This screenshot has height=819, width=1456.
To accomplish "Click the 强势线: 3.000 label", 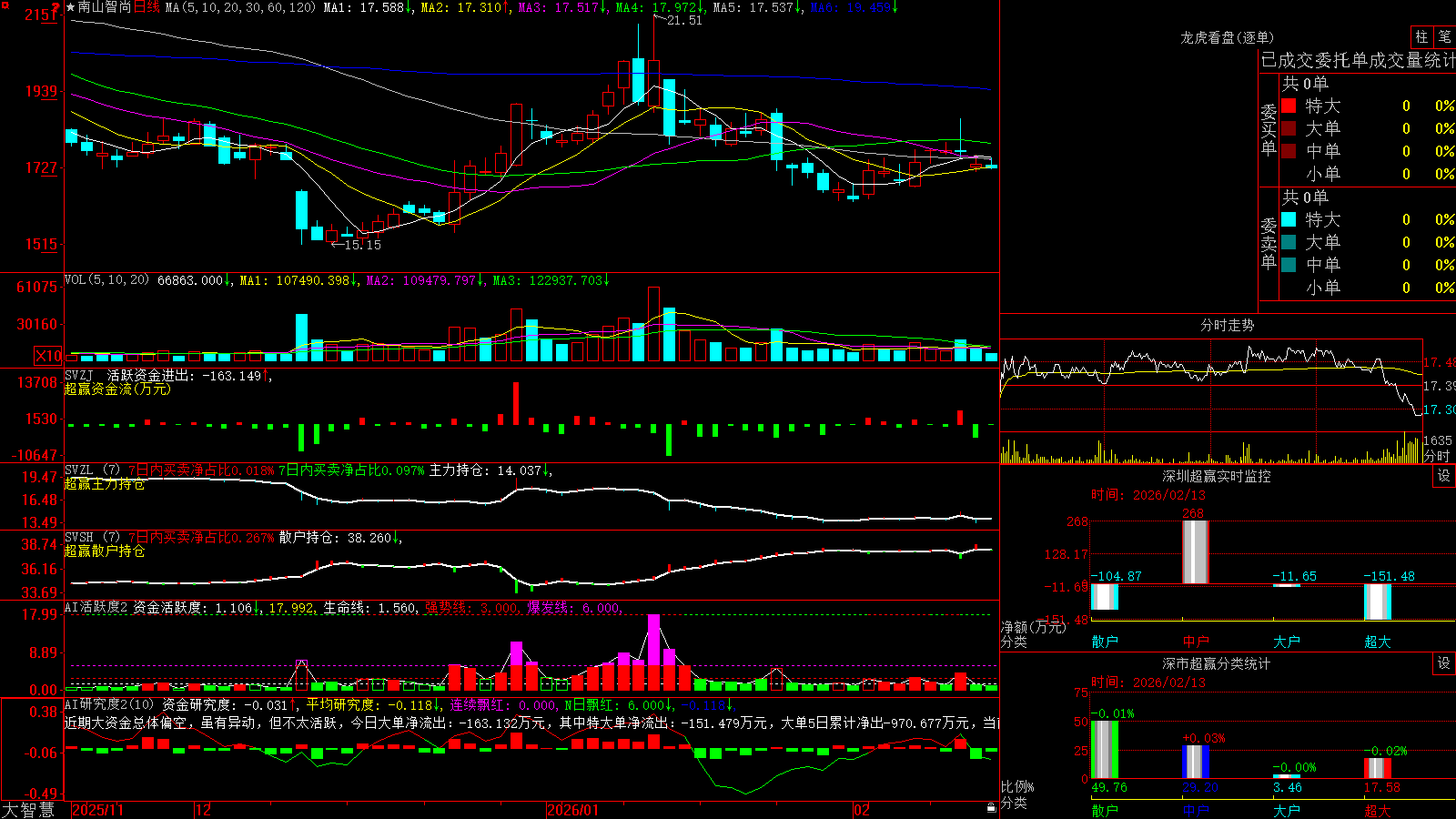I will pyautogui.click(x=471, y=607).
